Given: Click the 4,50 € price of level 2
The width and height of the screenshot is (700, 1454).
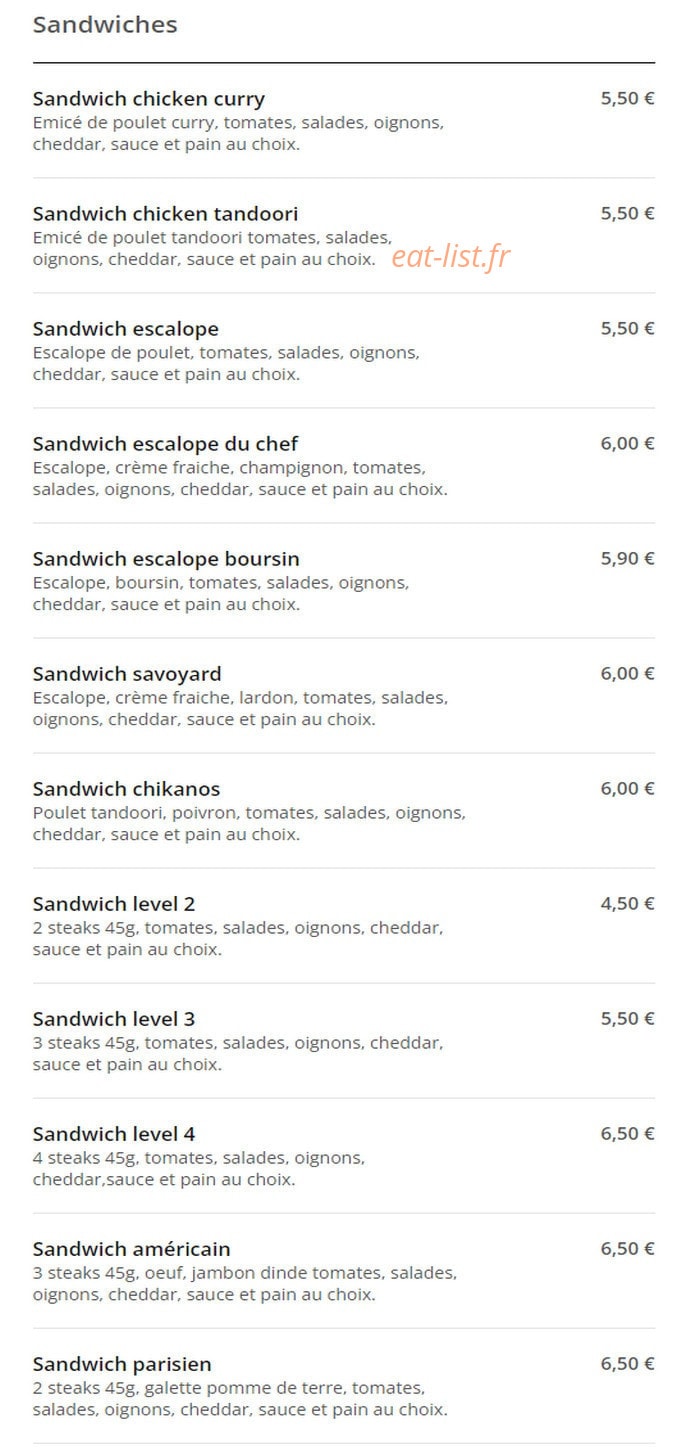Looking at the screenshot, I should (627, 903).
